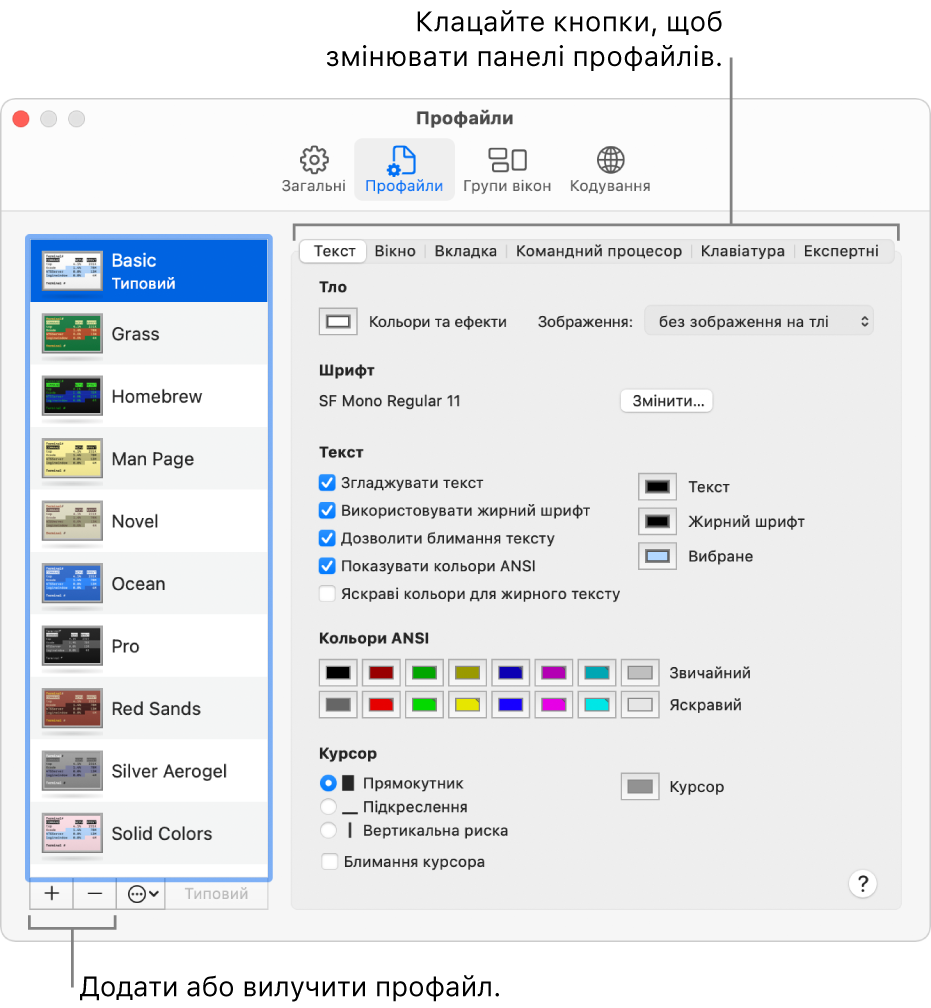
Task: Pick the bright blue ANSI color
Action: pyautogui.click(x=511, y=705)
